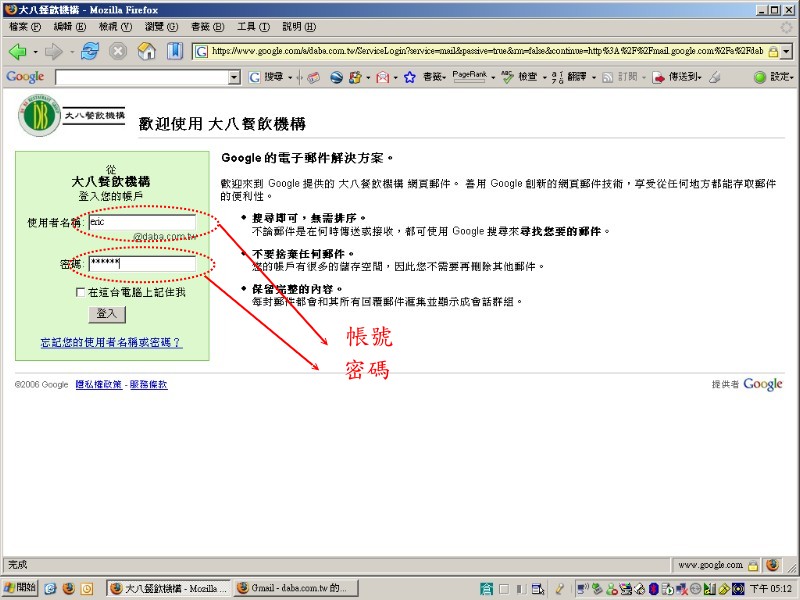This screenshot has width=800, height=600.
Task: Open the 隱私權政策 privacy policy link
Action: 98,384
